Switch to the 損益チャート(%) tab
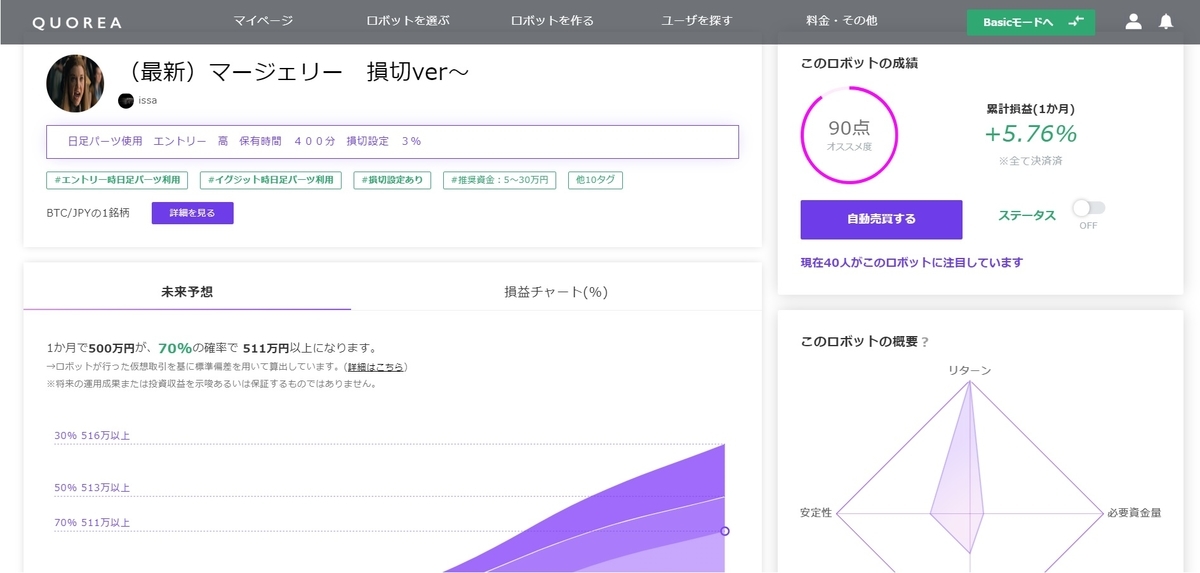1200x573 pixels. pos(556,292)
